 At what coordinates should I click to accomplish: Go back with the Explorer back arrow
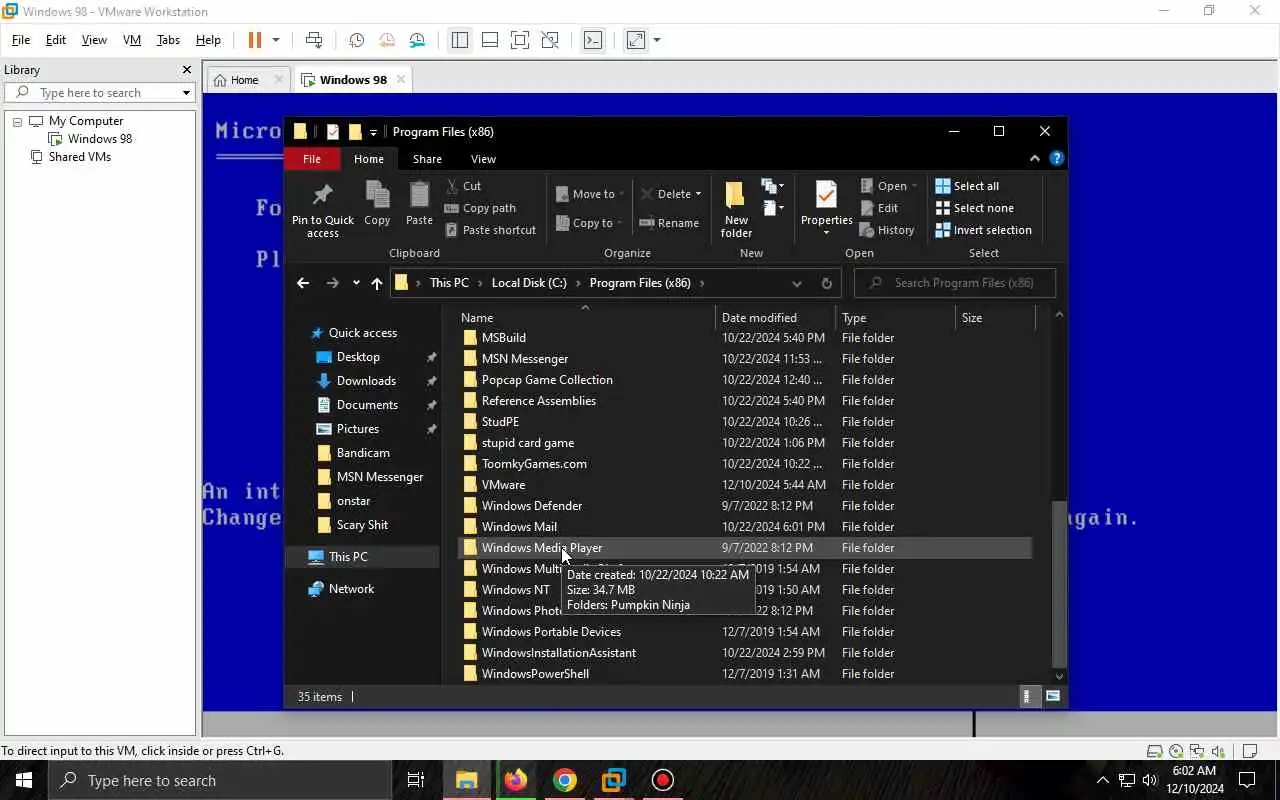pyautogui.click(x=303, y=283)
